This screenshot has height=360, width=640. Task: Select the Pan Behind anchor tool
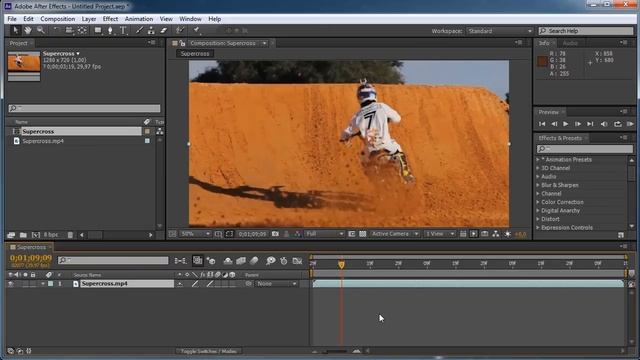click(x=82, y=30)
